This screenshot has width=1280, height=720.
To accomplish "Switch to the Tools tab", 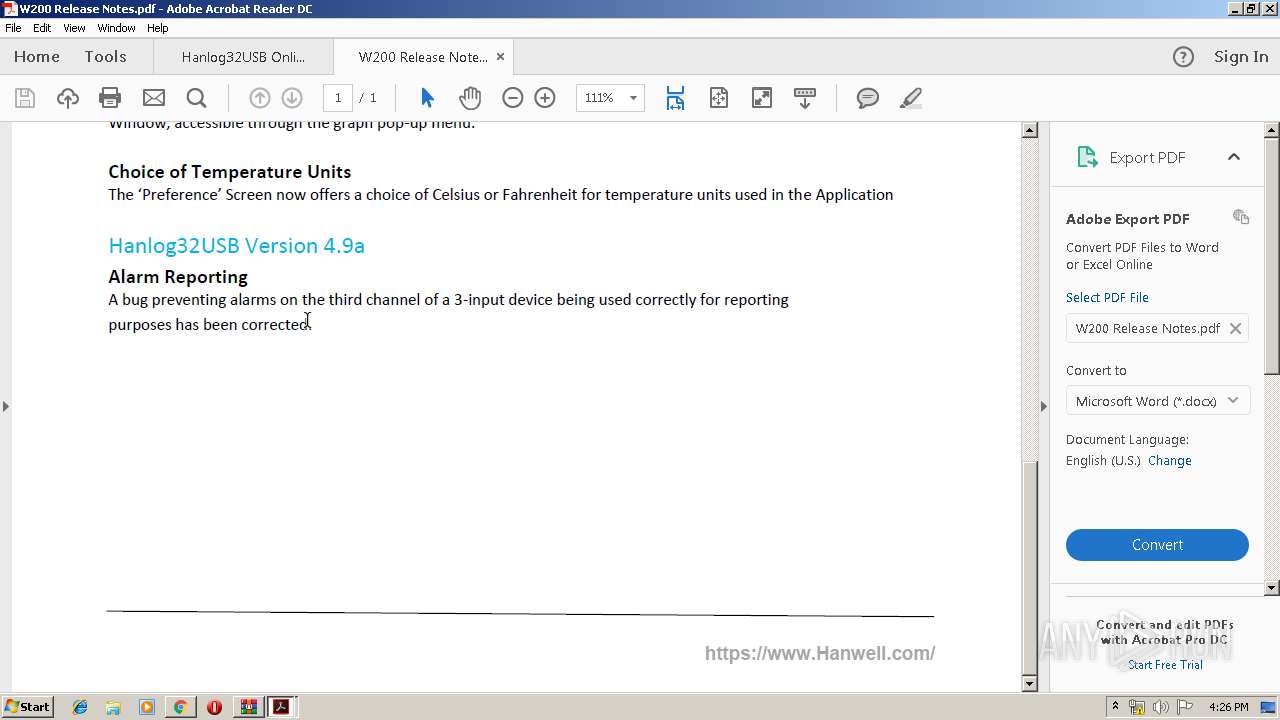I will point(105,57).
